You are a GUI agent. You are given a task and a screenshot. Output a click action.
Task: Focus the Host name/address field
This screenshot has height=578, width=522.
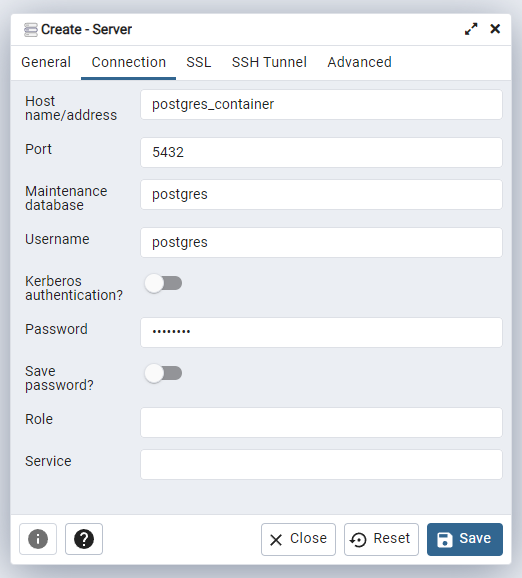tap(321, 104)
